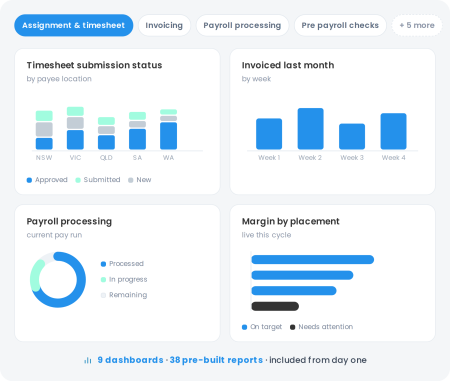Click the SA stacked bar
This screenshot has height=381, width=450.
point(137,131)
